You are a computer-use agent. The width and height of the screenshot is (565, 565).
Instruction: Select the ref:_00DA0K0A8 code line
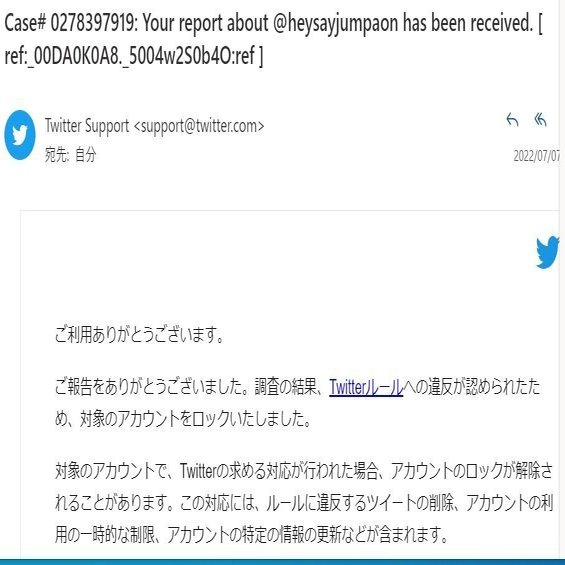(x=134, y=56)
